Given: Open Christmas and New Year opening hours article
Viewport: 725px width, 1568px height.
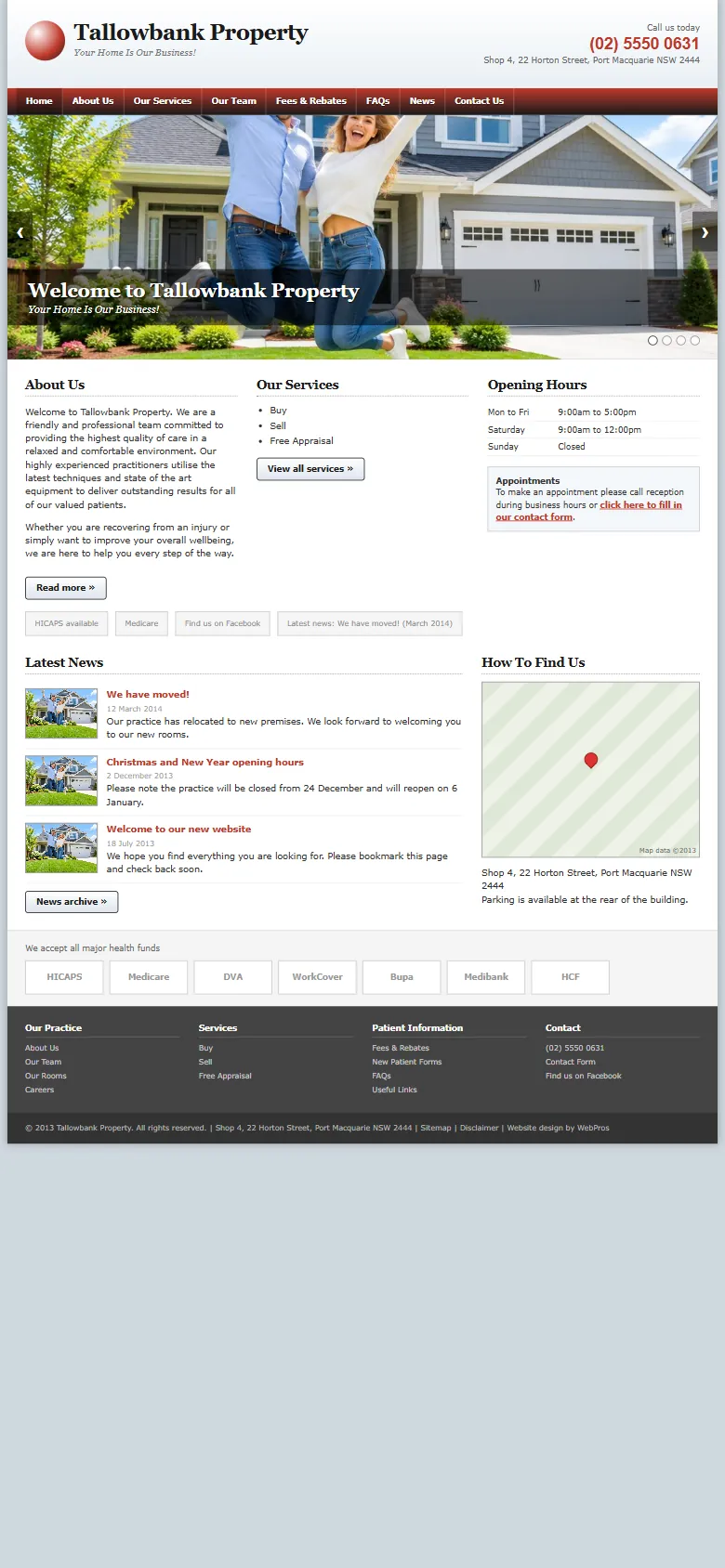Looking at the screenshot, I should pos(204,762).
